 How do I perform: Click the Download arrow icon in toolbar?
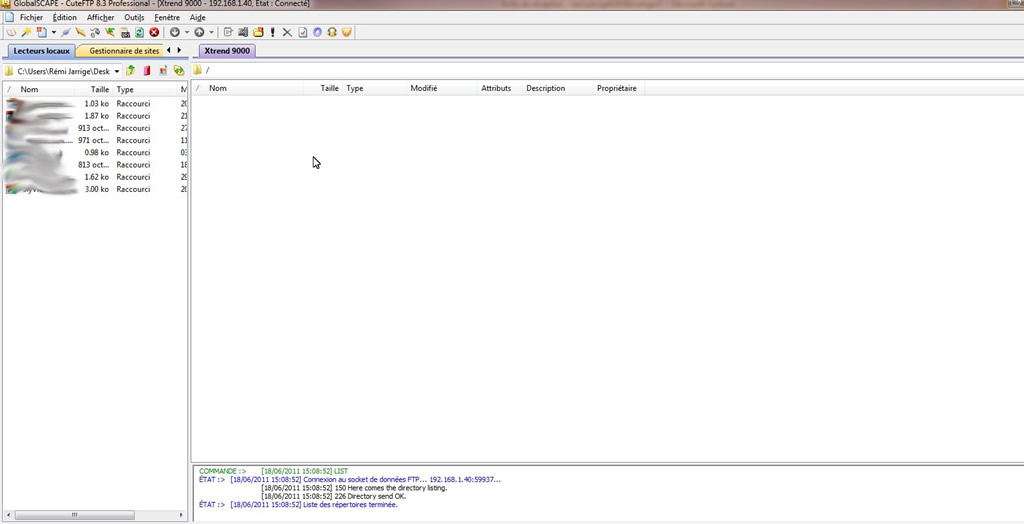point(174,32)
